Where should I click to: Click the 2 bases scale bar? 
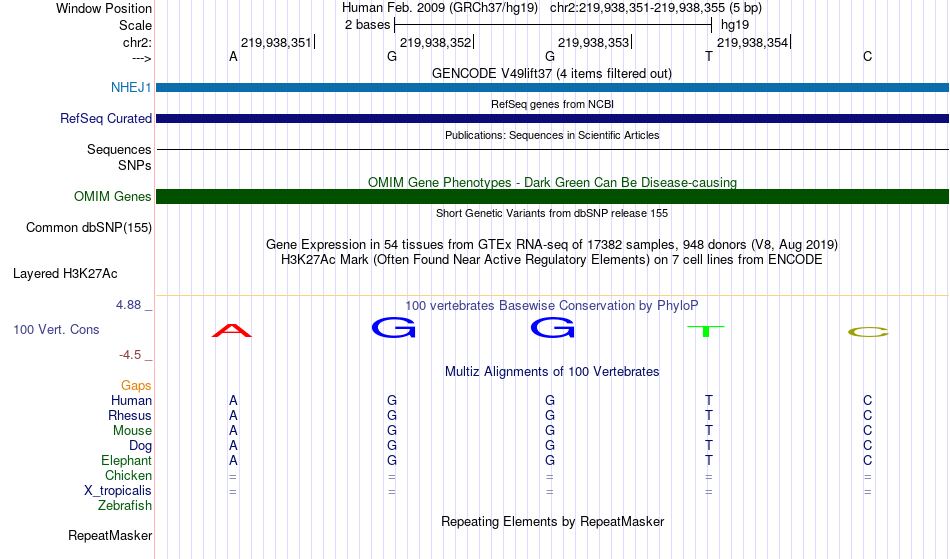pyautogui.click(x=553, y=25)
